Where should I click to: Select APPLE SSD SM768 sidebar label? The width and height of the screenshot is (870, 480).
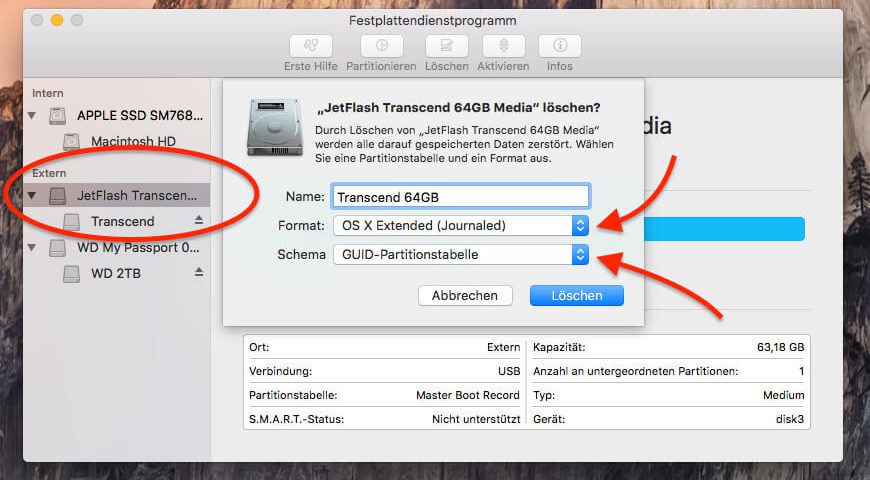pyautogui.click(x=140, y=115)
